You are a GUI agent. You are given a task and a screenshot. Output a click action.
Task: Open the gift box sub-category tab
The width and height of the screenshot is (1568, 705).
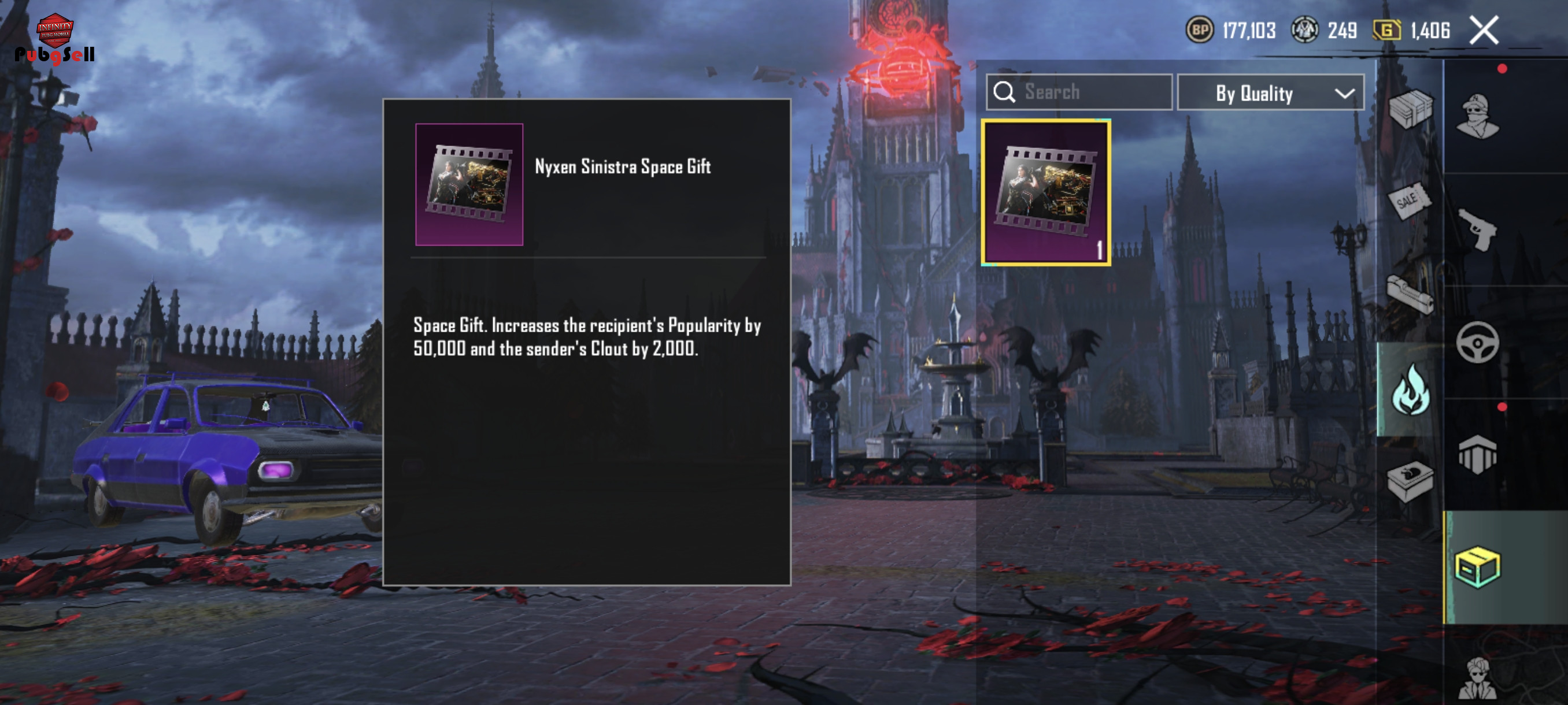click(x=1410, y=482)
